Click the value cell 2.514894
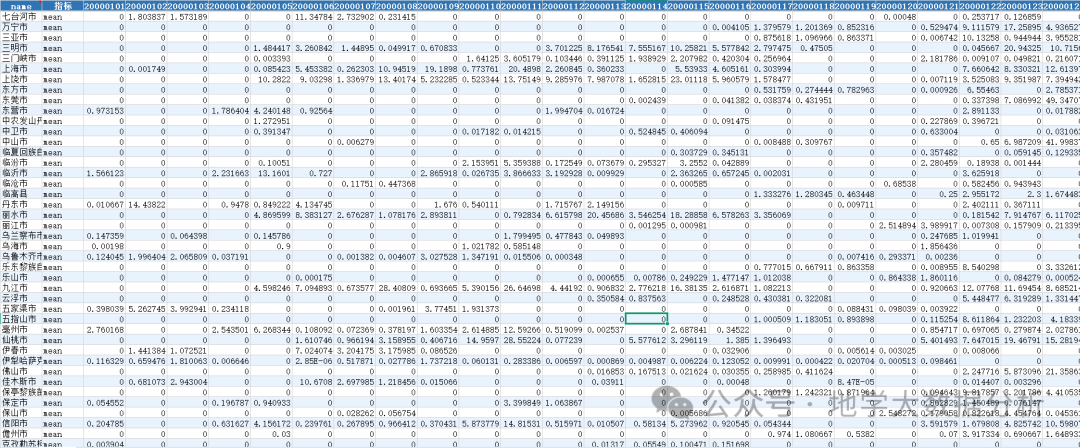Screen dimensions: 1080x448 click(896, 225)
